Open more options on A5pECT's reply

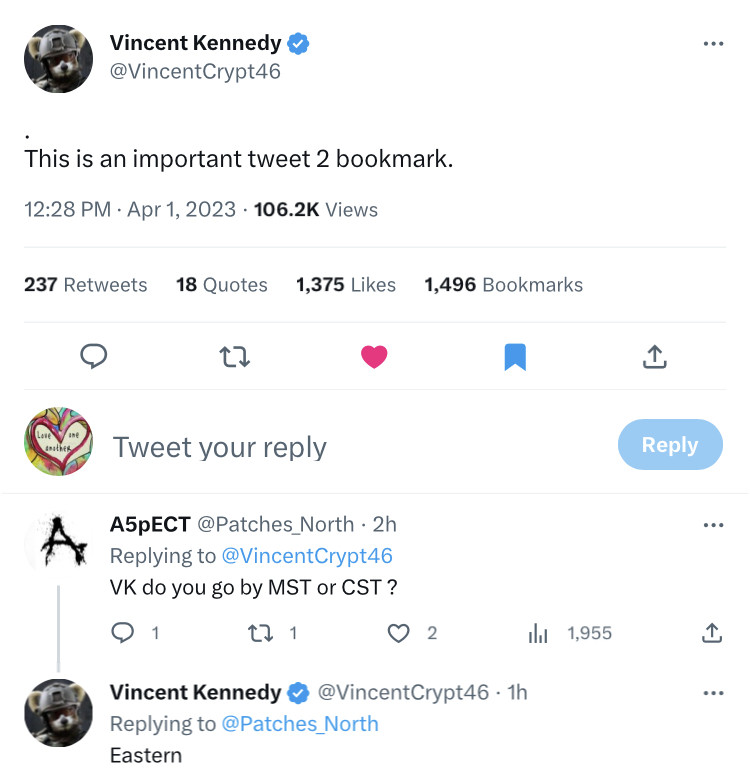pyautogui.click(x=712, y=525)
